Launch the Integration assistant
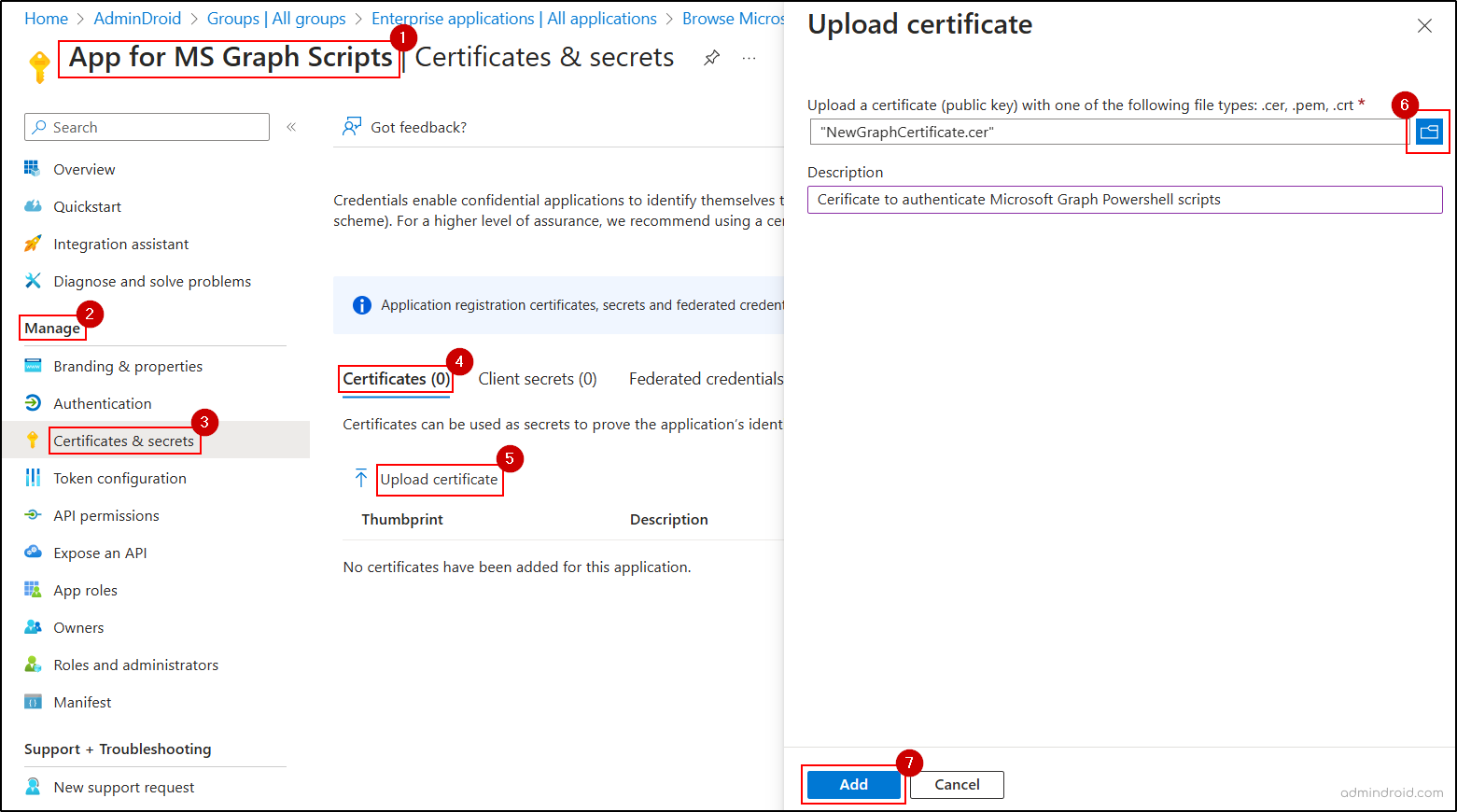Screen dimensions: 1457x812 tap(119, 244)
